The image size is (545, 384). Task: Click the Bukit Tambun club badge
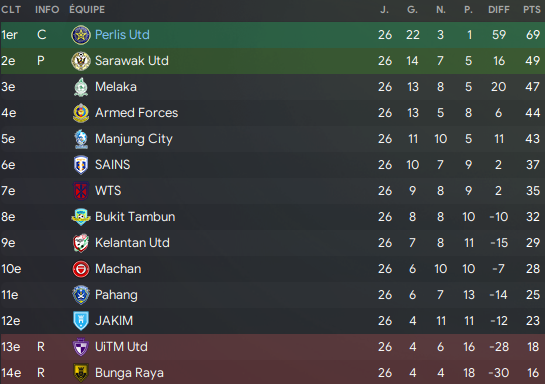click(81, 217)
